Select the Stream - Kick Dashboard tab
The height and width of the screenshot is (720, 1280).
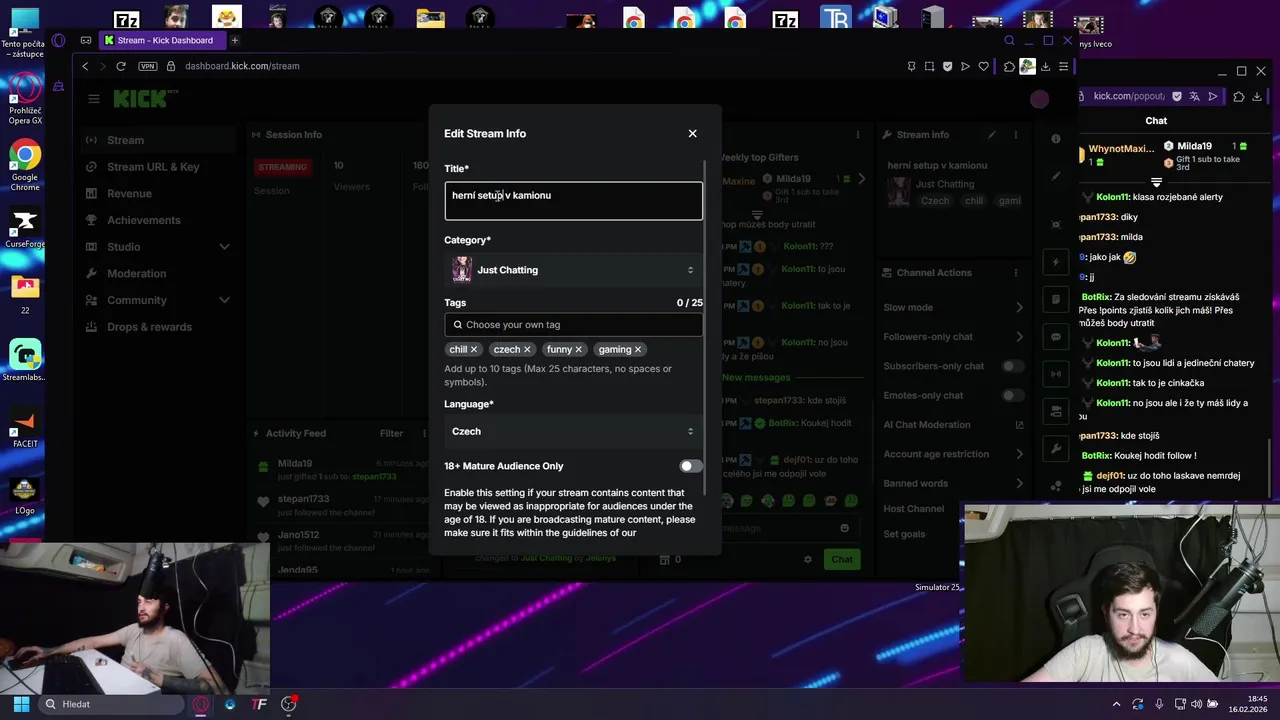pos(160,40)
